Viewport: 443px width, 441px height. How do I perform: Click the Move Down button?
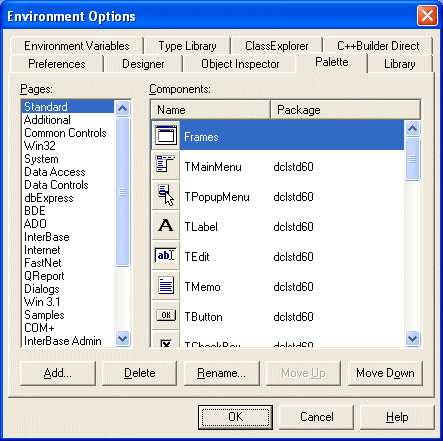pos(385,373)
